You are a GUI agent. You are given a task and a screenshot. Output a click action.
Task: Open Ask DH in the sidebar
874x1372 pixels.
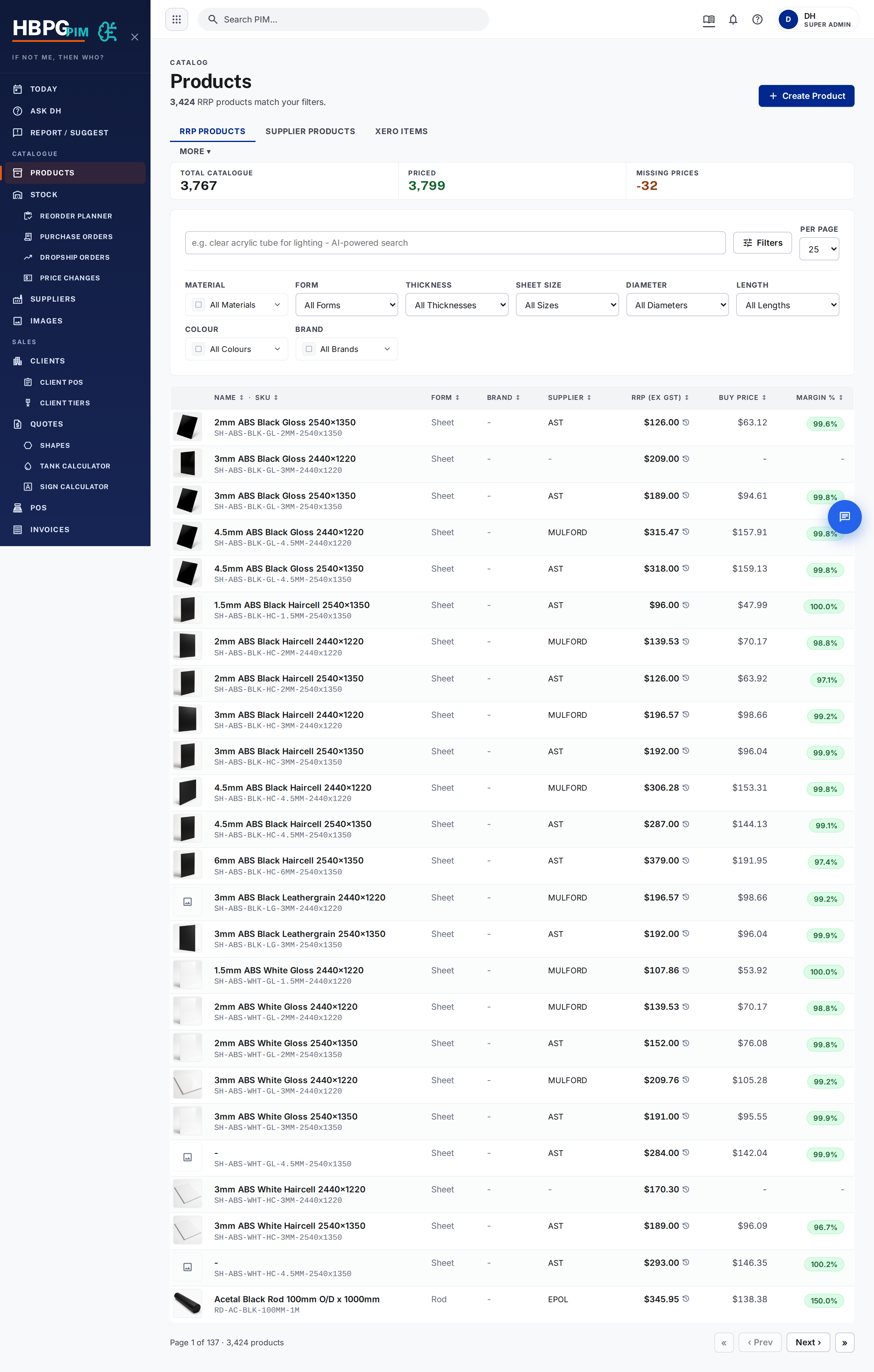tap(75, 111)
